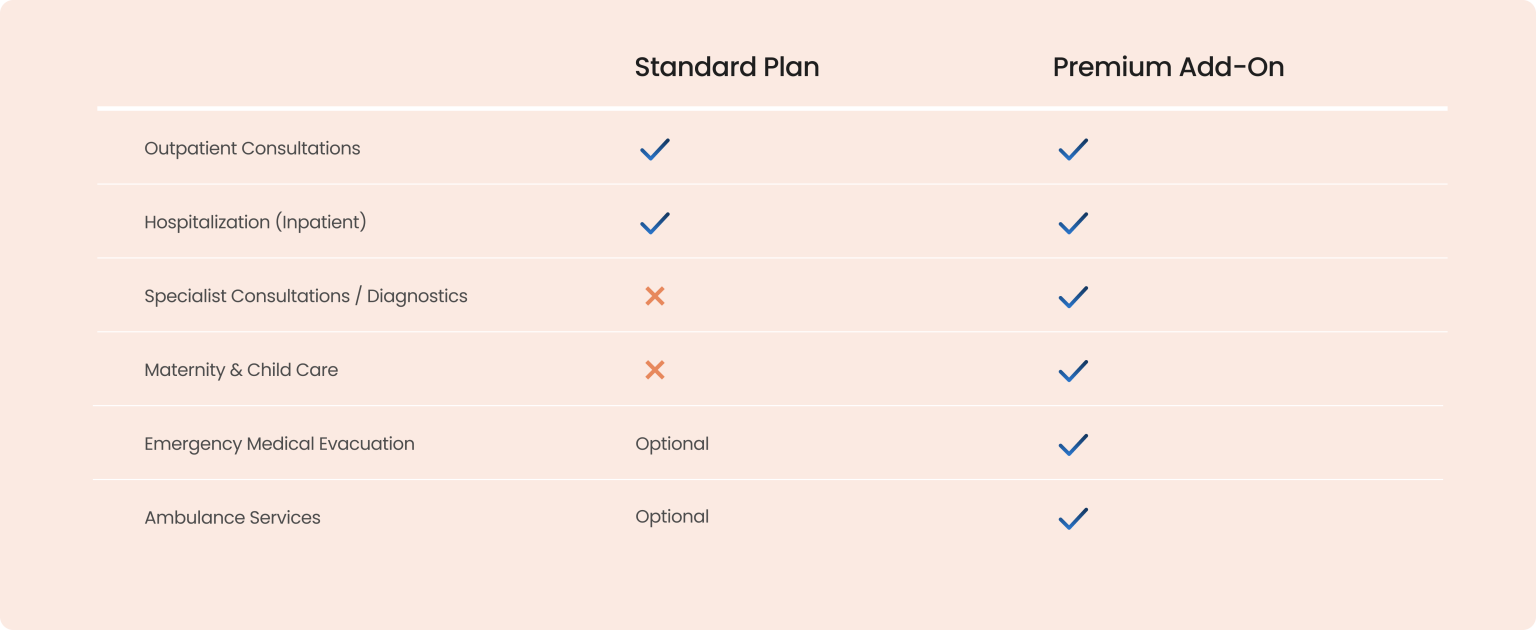
Task: Select the Premium Add-On column header
Action: point(1168,67)
